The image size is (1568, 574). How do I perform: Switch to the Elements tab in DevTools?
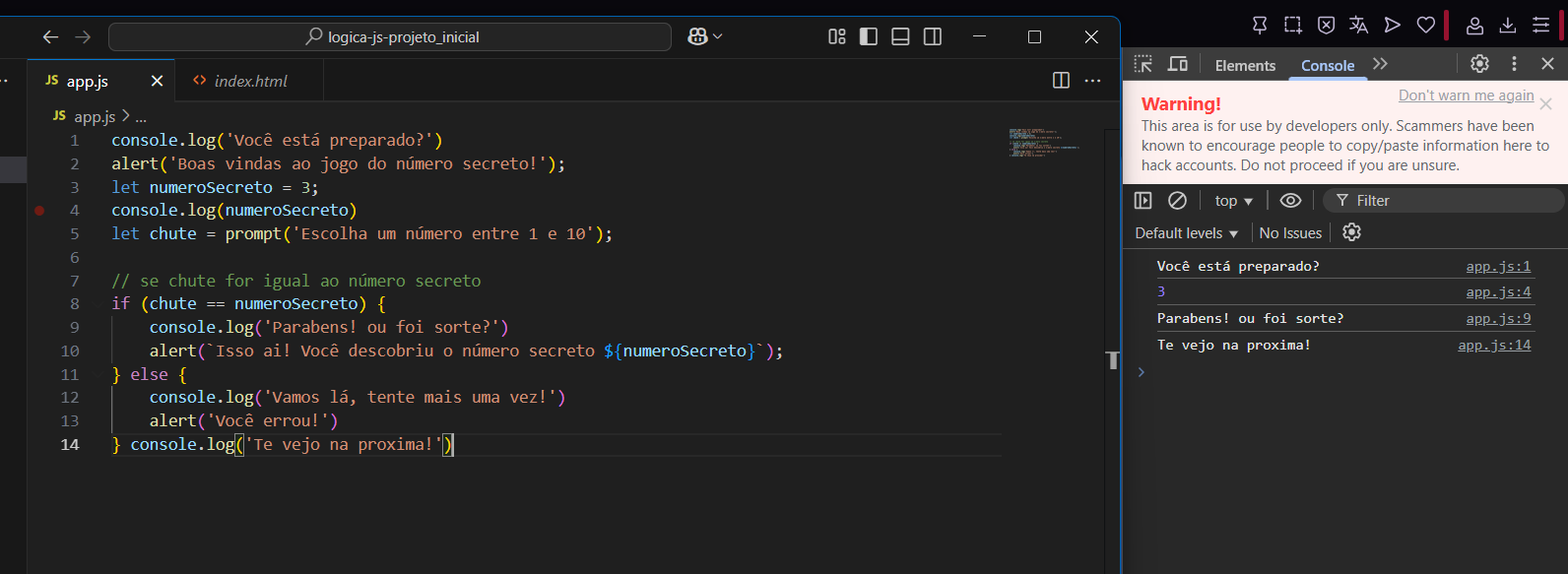click(x=1245, y=65)
